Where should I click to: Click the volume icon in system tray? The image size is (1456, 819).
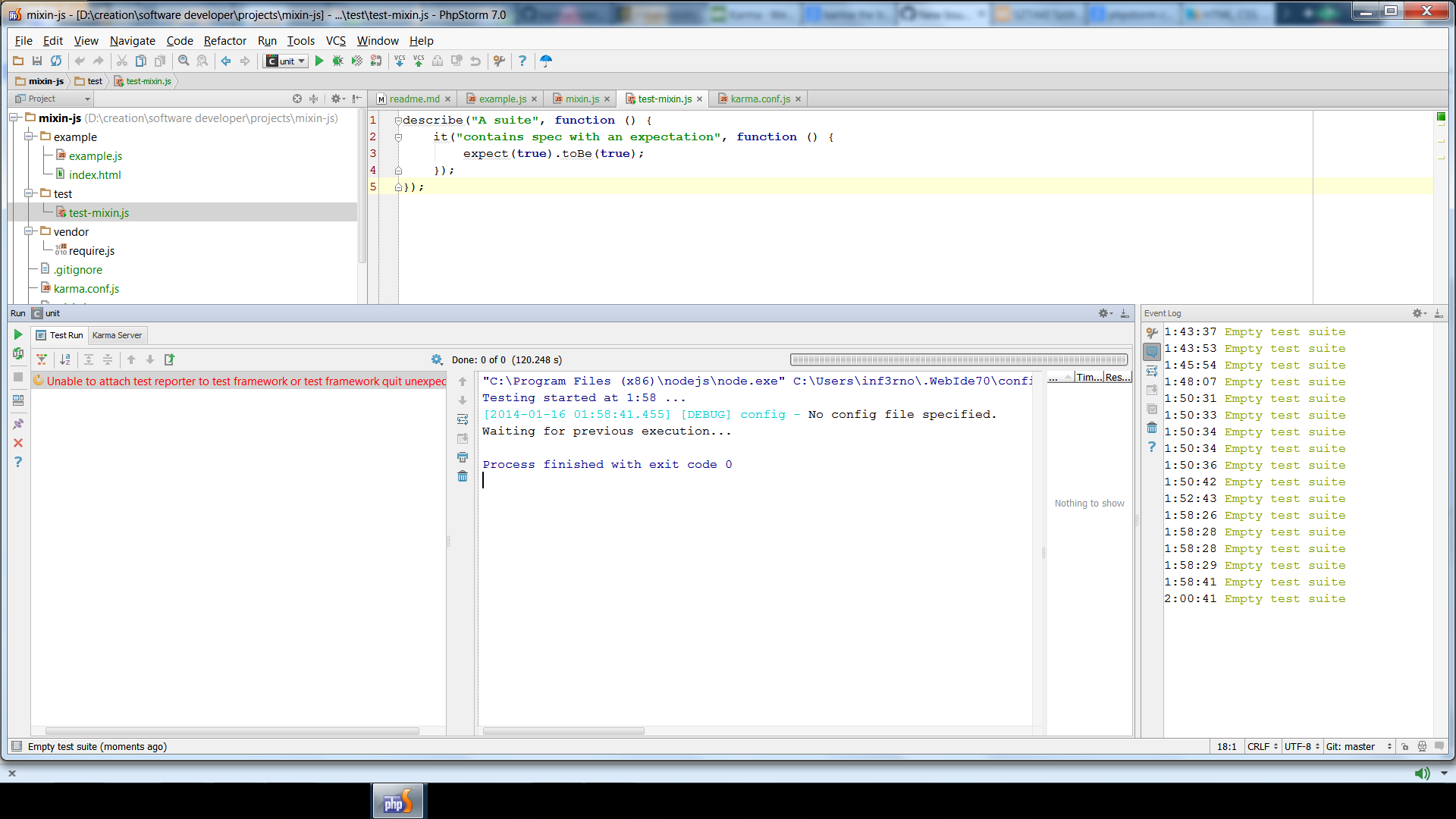pyautogui.click(x=1422, y=773)
